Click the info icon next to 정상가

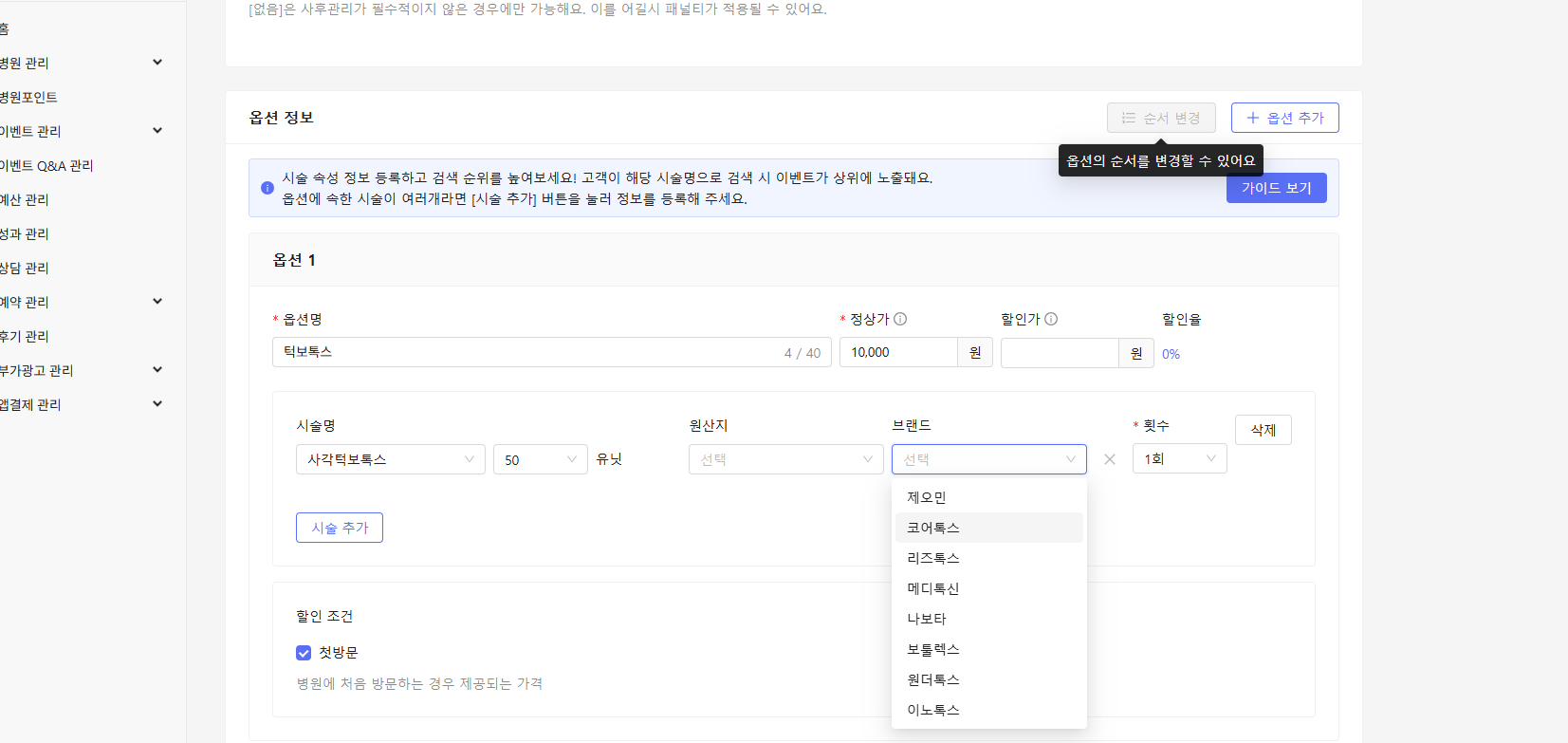pyautogui.click(x=900, y=320)
